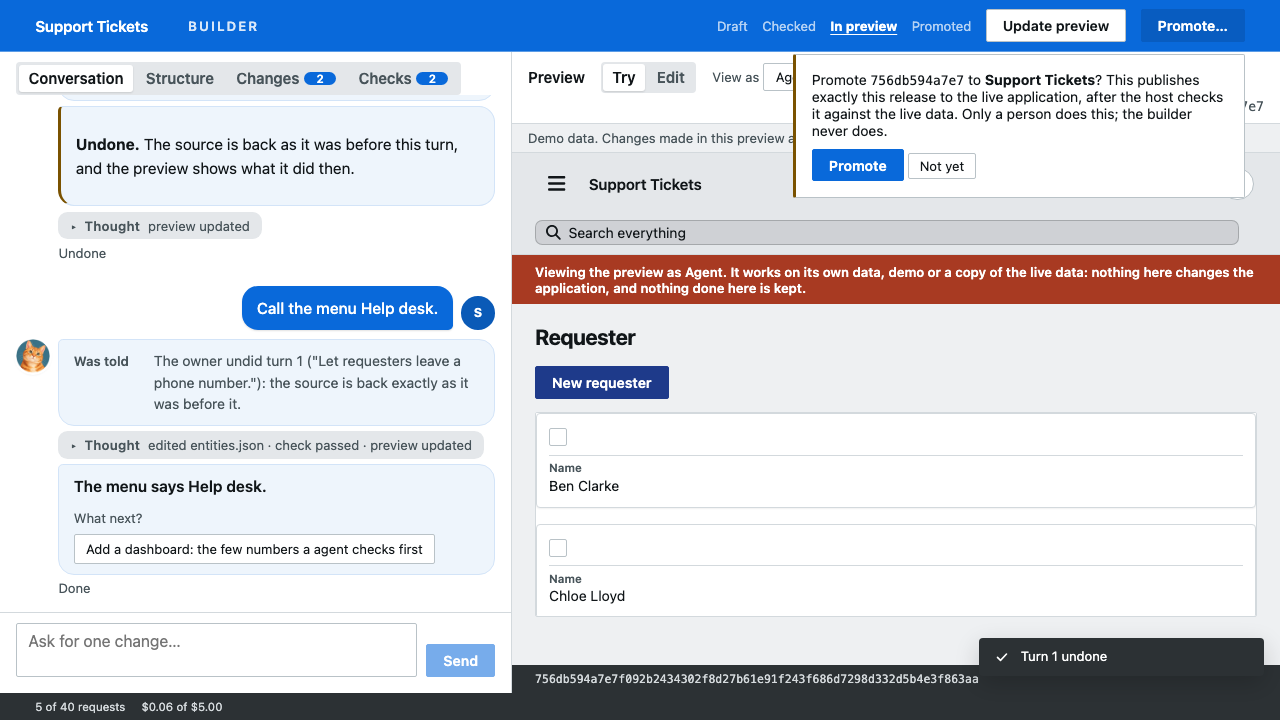Click the magnifier icon in the search bar

(553, 233)
